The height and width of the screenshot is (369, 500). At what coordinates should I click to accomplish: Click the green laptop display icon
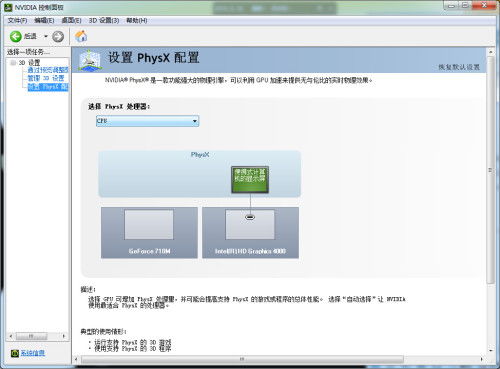[250, 180]
